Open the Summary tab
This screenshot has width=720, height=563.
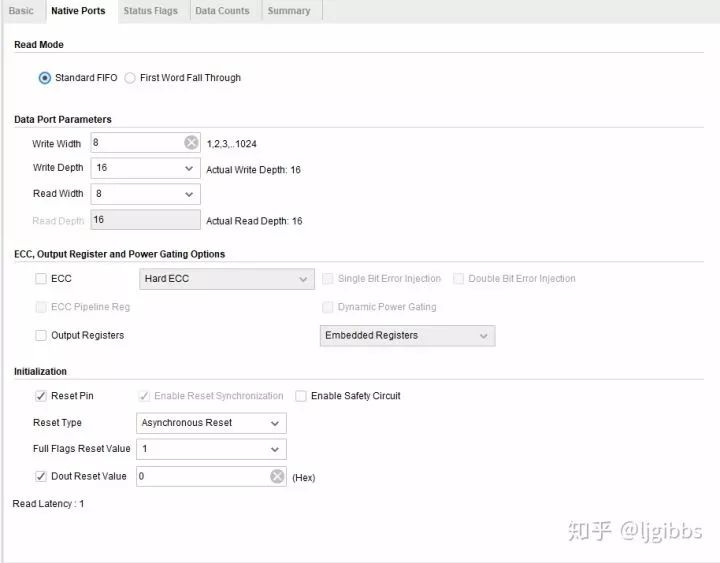289,11
